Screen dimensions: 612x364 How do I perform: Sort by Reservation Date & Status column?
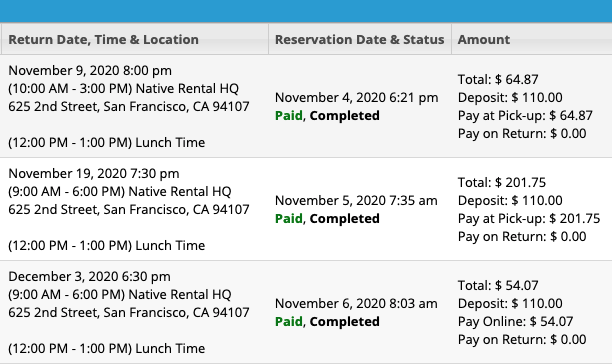pyautogui.click(x=359, y=39)
